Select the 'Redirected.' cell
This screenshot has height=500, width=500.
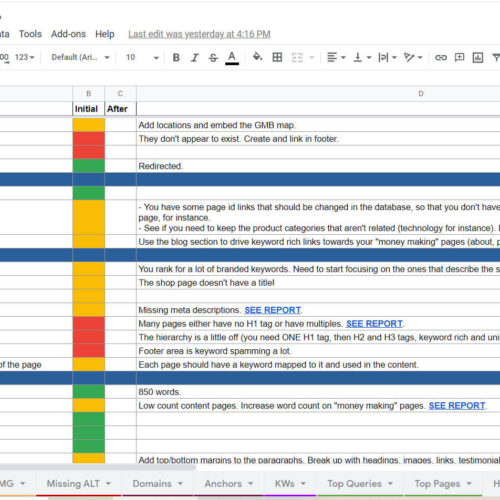(x=318, y=166)
